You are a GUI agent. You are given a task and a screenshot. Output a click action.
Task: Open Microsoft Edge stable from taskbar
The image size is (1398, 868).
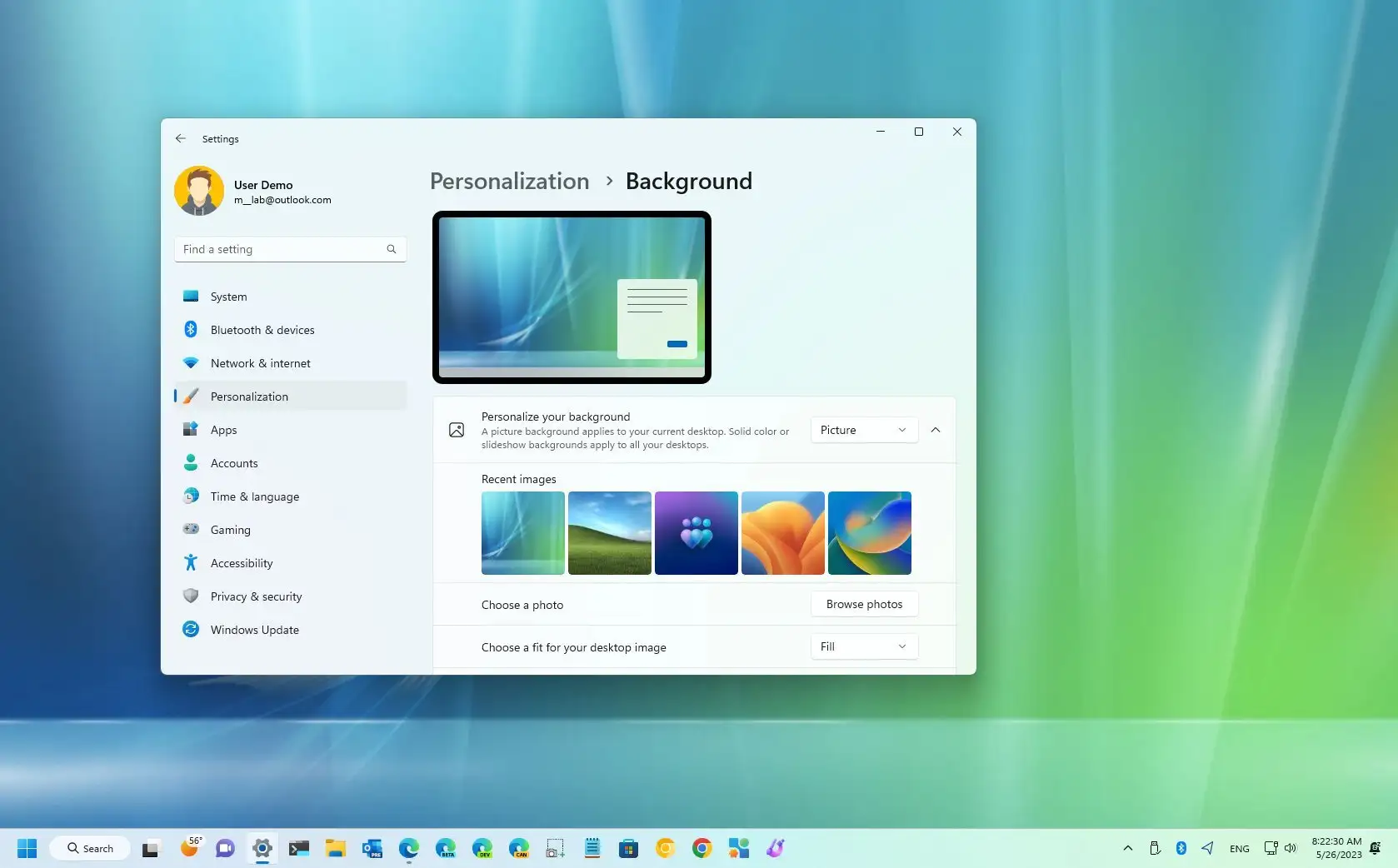point(408,849)
